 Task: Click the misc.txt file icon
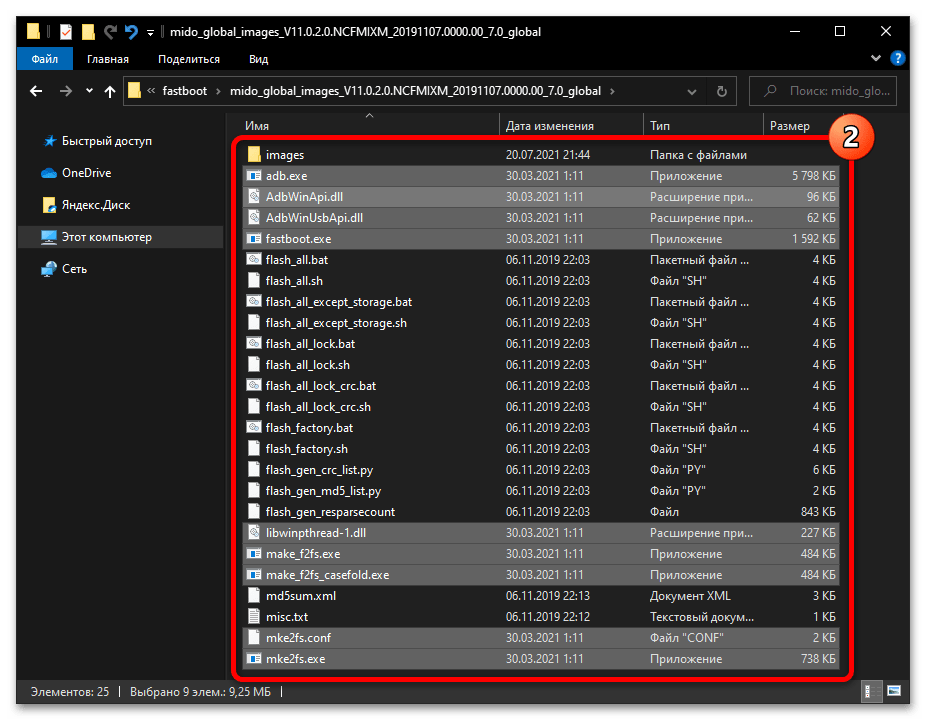[254, 617]
